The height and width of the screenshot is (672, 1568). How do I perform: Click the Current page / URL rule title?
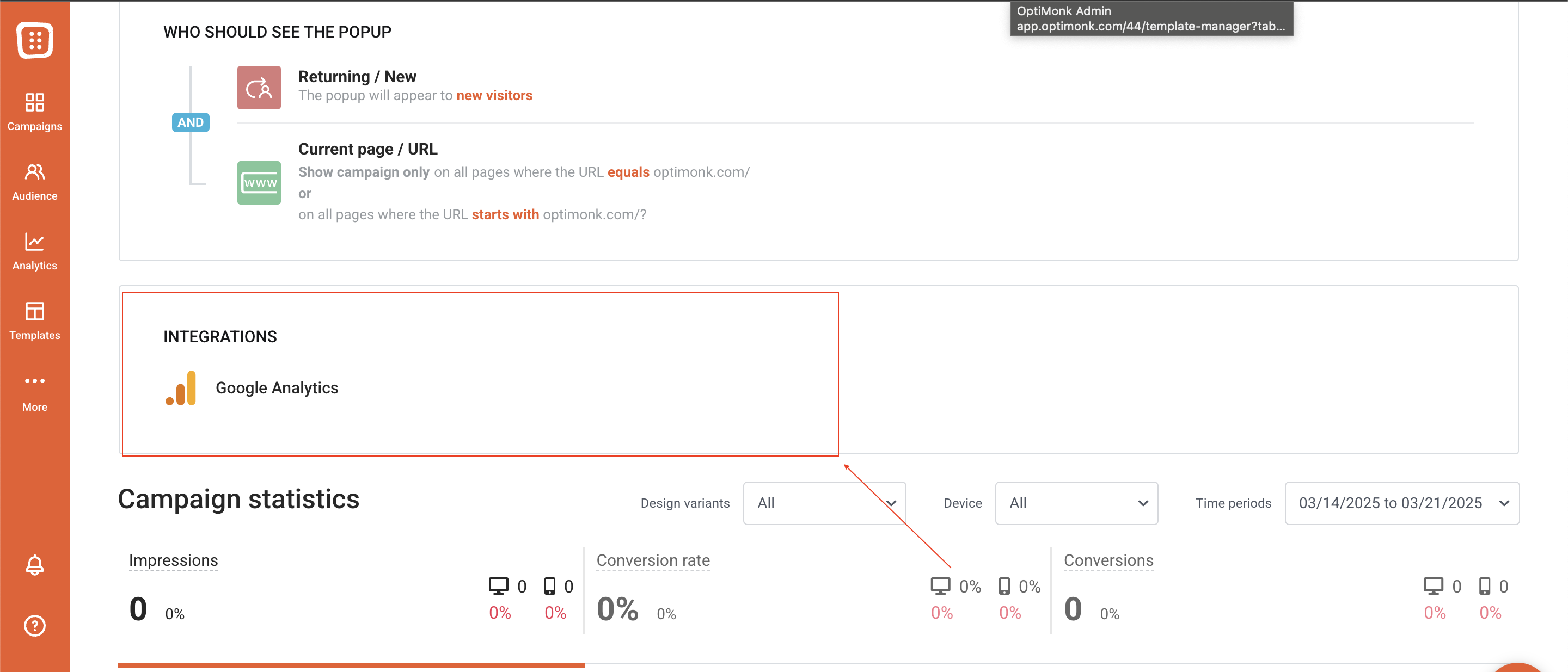[x=367, y=149]
